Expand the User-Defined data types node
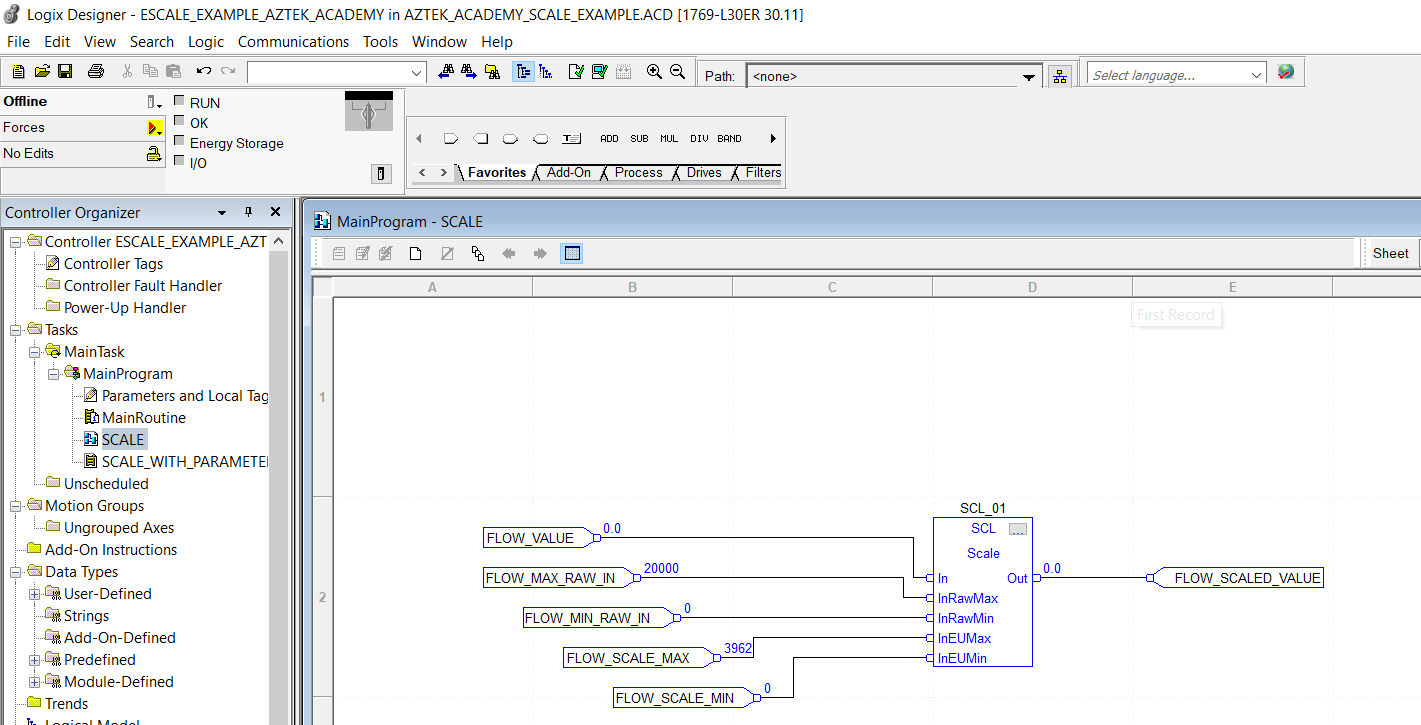 pos(35,594)
